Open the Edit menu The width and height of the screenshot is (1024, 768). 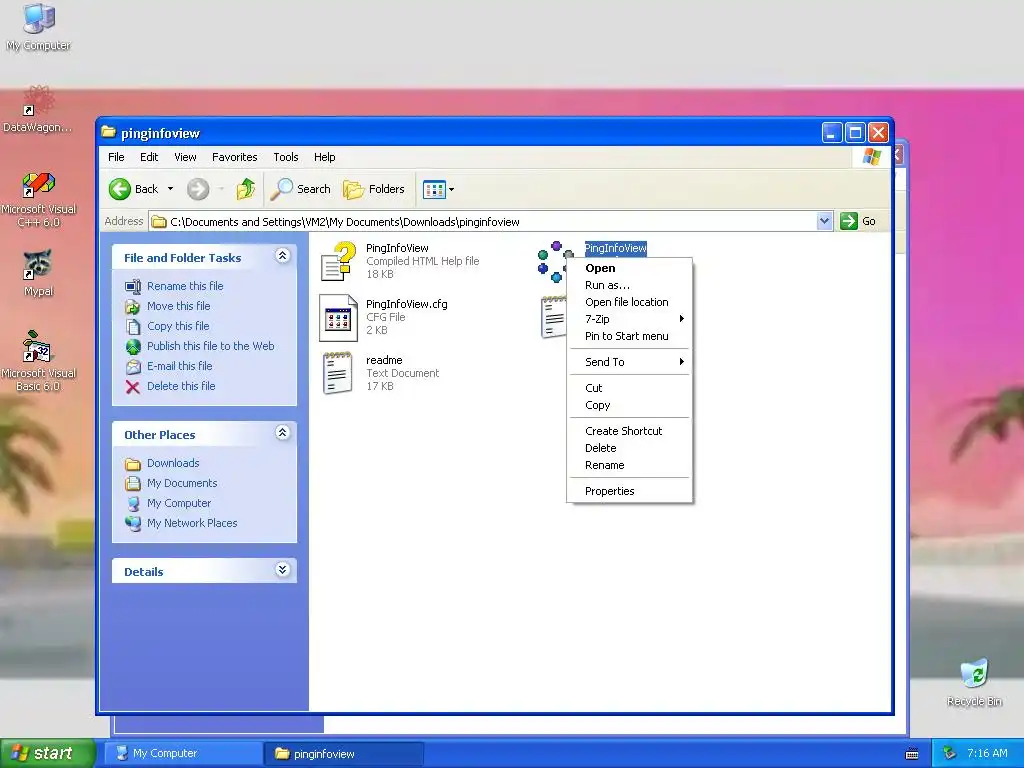coord(149,157)
